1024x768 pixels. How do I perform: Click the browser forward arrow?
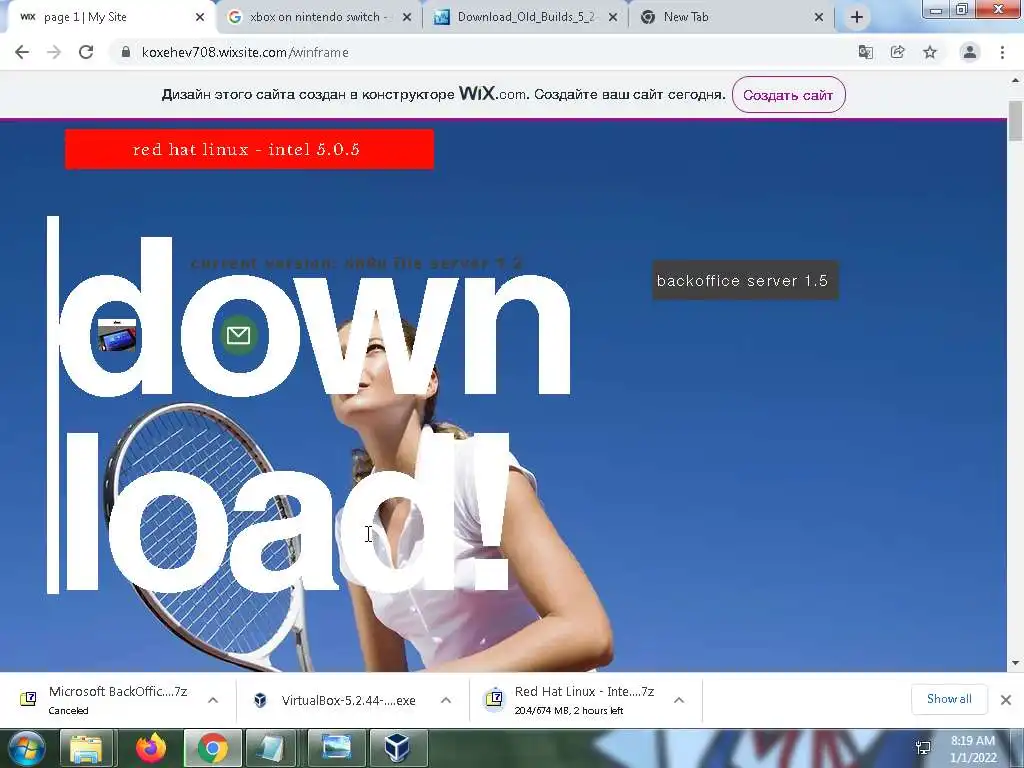tap(54, 52)
